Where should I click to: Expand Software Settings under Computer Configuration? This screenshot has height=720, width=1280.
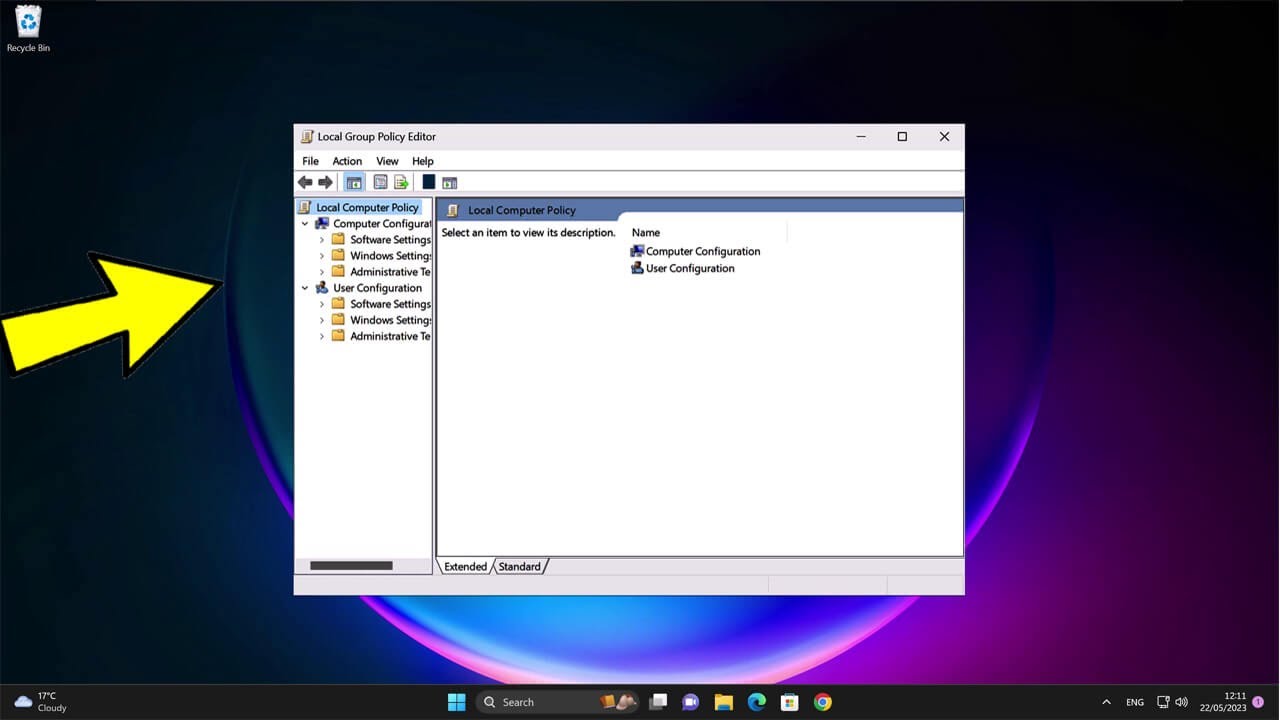tap(321, 240)
